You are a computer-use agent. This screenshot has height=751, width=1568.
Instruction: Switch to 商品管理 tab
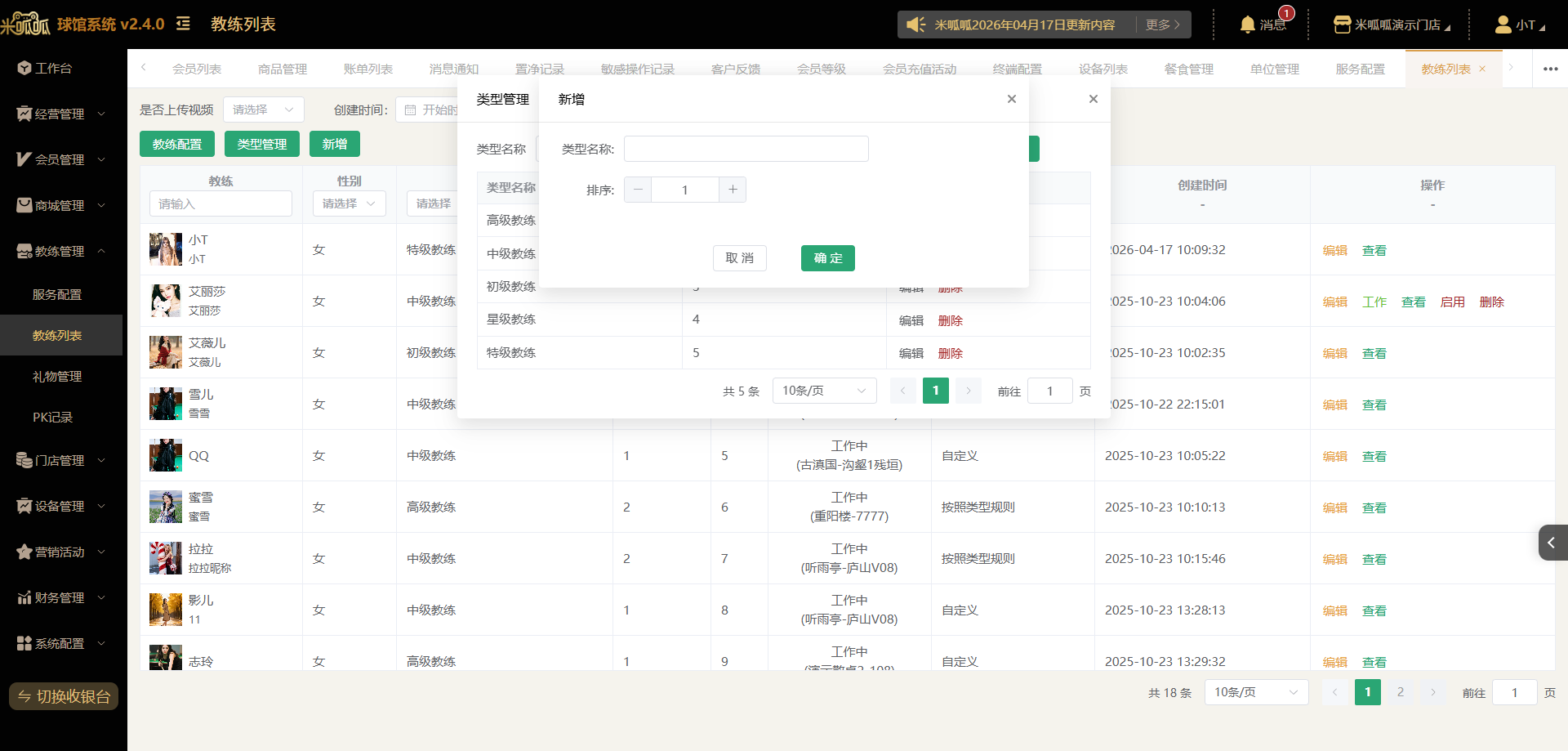pos(283,69)
